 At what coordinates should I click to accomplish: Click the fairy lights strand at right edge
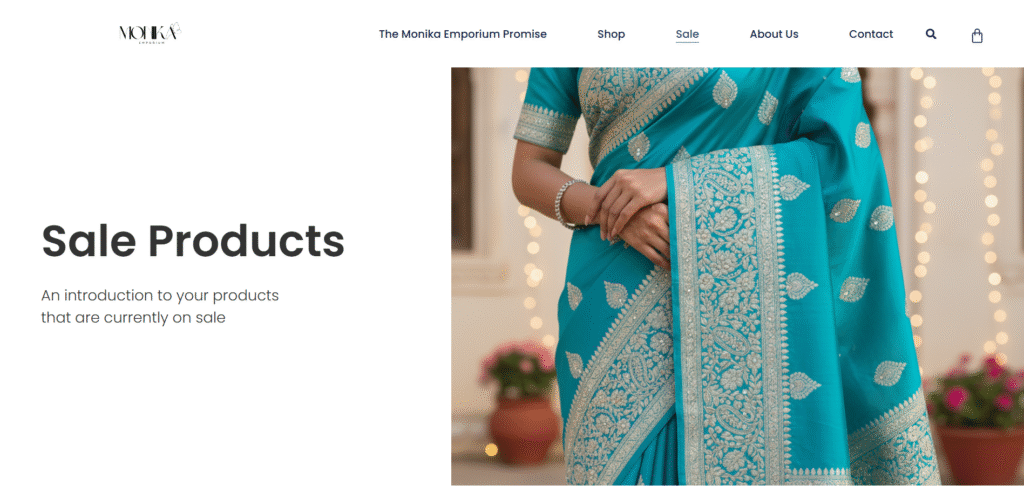coord(993,216)
